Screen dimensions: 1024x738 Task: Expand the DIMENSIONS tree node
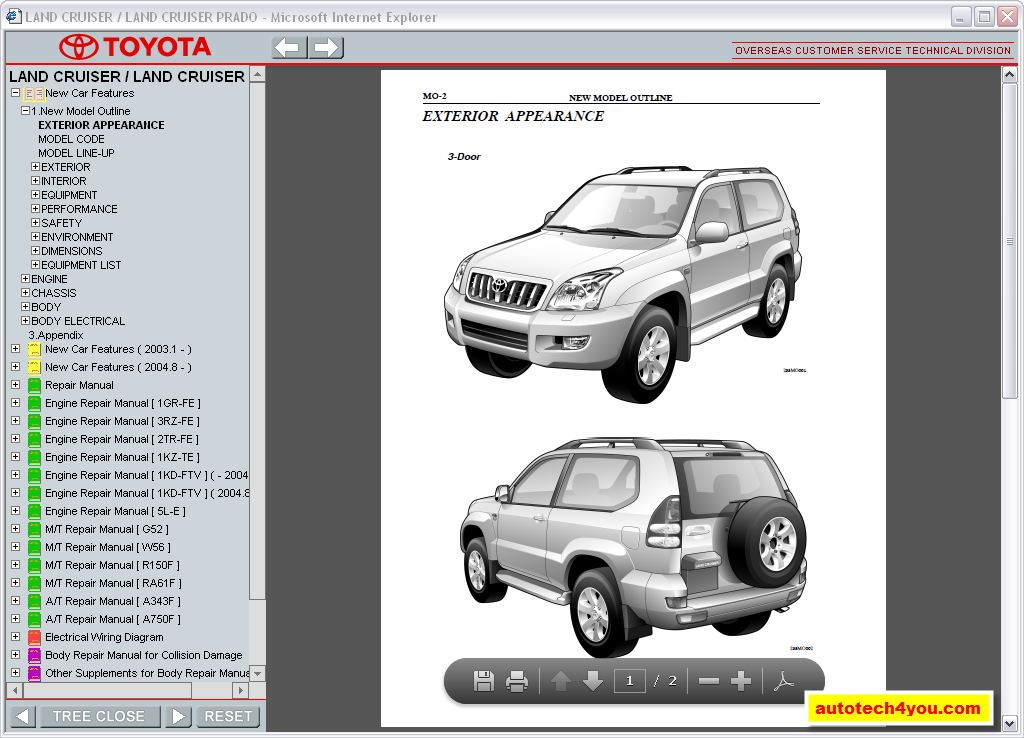coord(35,251)
